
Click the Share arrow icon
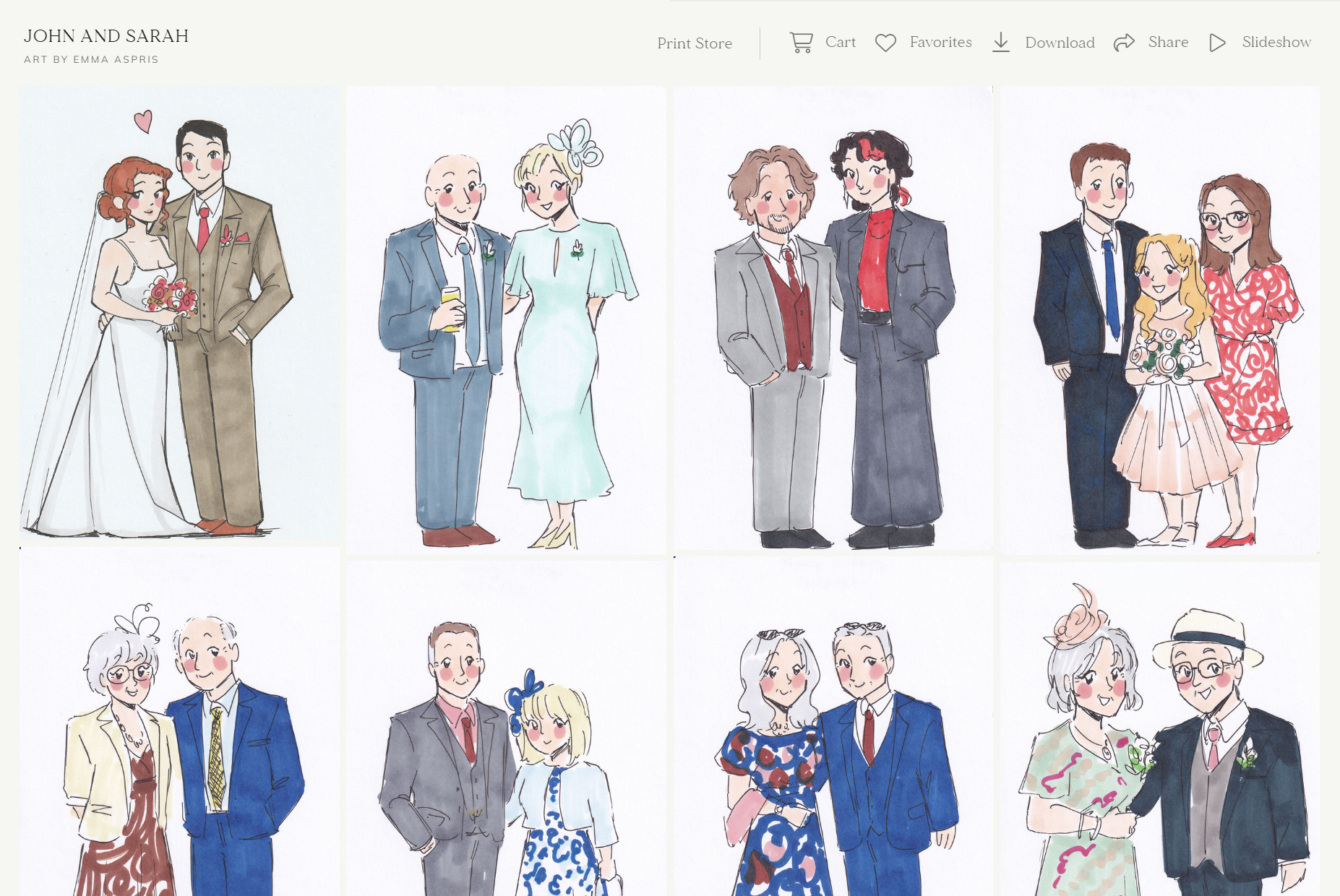tap(1124, 43)
